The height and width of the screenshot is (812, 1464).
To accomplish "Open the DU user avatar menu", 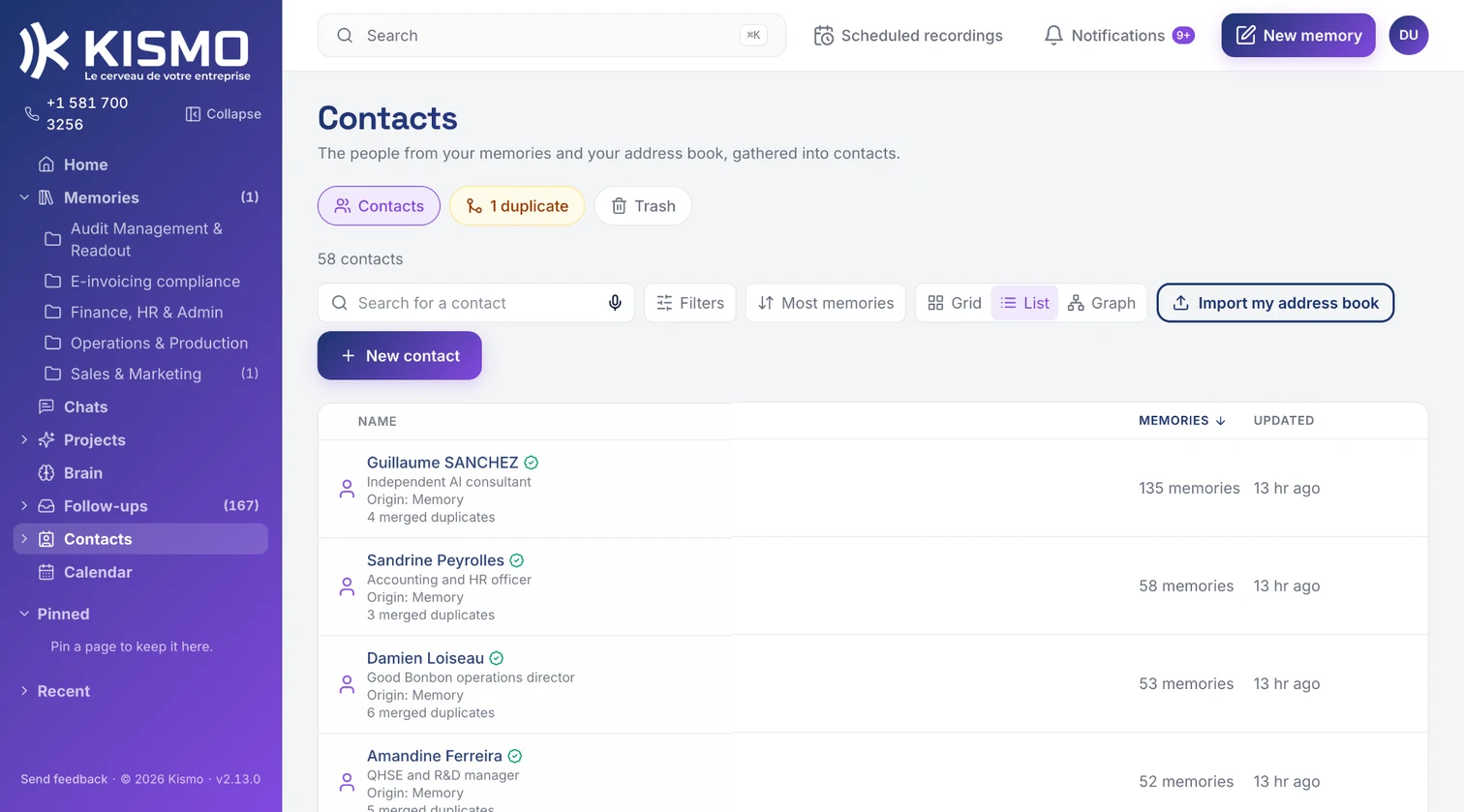I will pyautogui.click(x=1408, y=36).
